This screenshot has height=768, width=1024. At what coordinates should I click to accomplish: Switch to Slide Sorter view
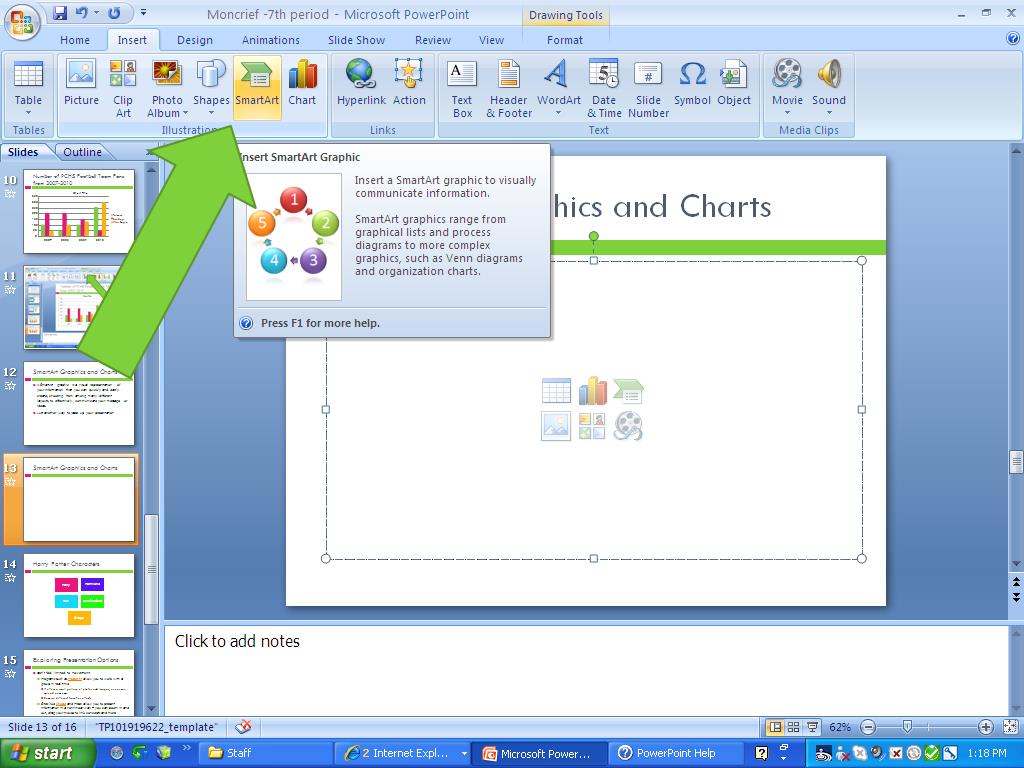click(793, 727)
